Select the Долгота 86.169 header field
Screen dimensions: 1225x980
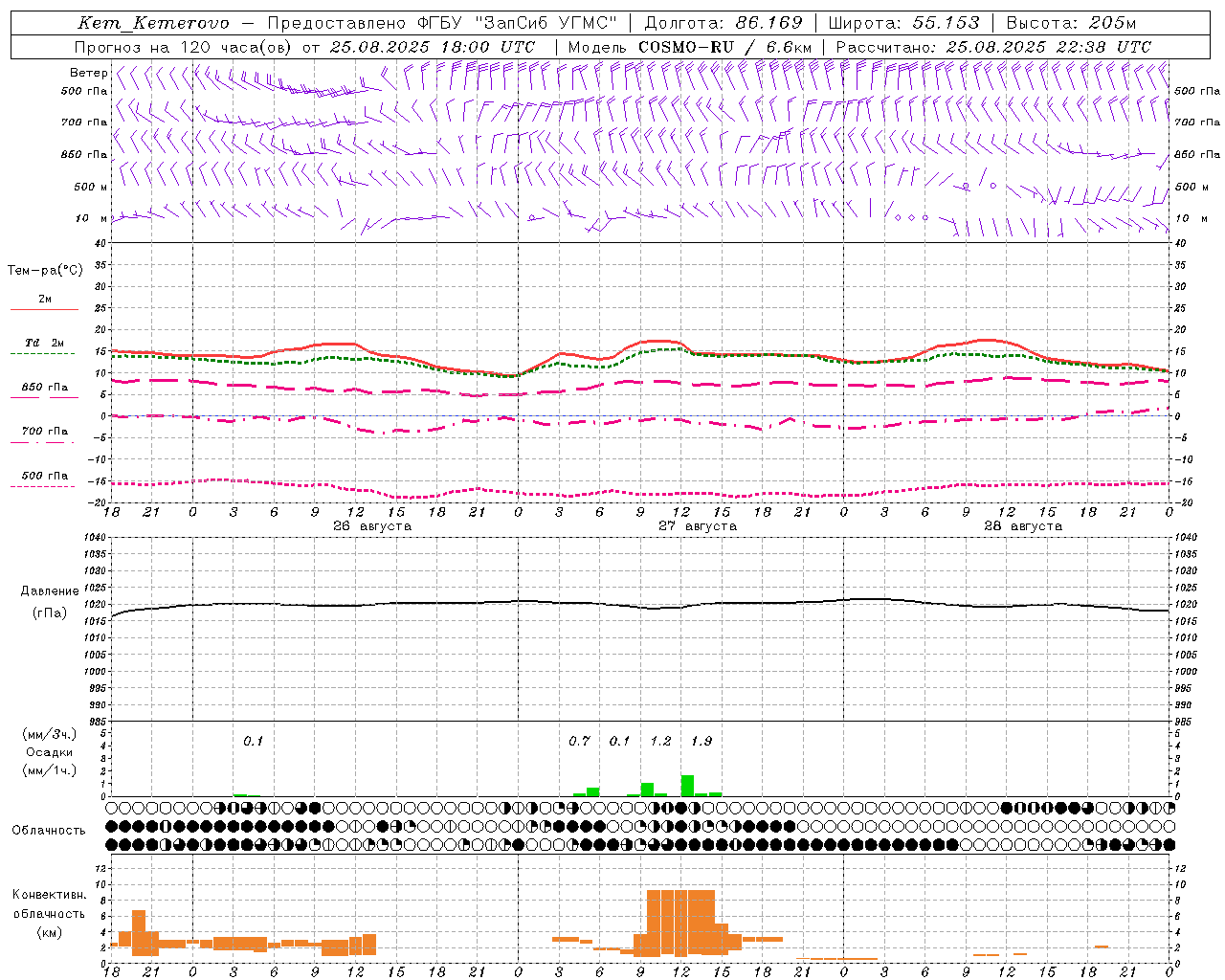pyautogui.click(x=724, y=23)
